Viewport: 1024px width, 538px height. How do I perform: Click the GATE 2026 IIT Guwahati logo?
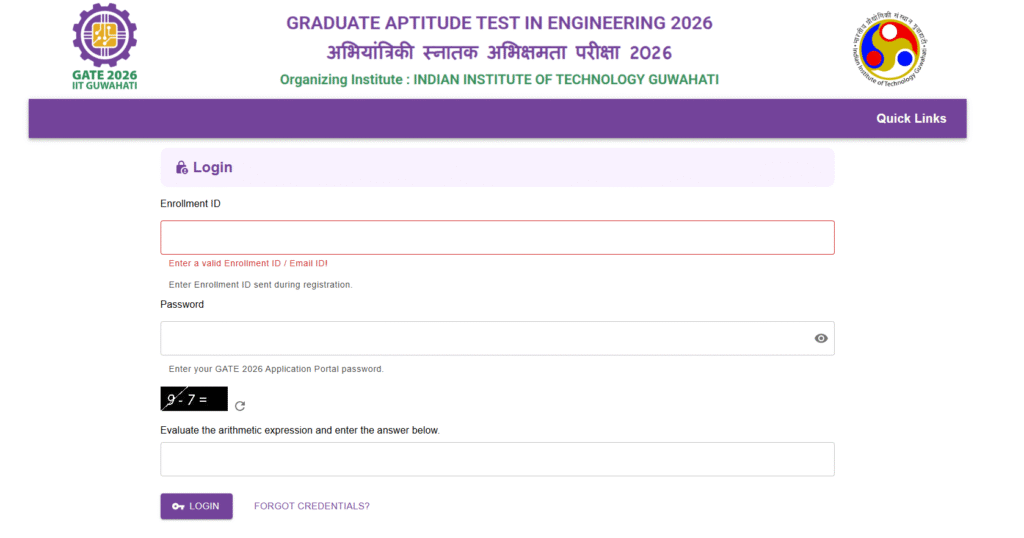[x=104, y=46]
